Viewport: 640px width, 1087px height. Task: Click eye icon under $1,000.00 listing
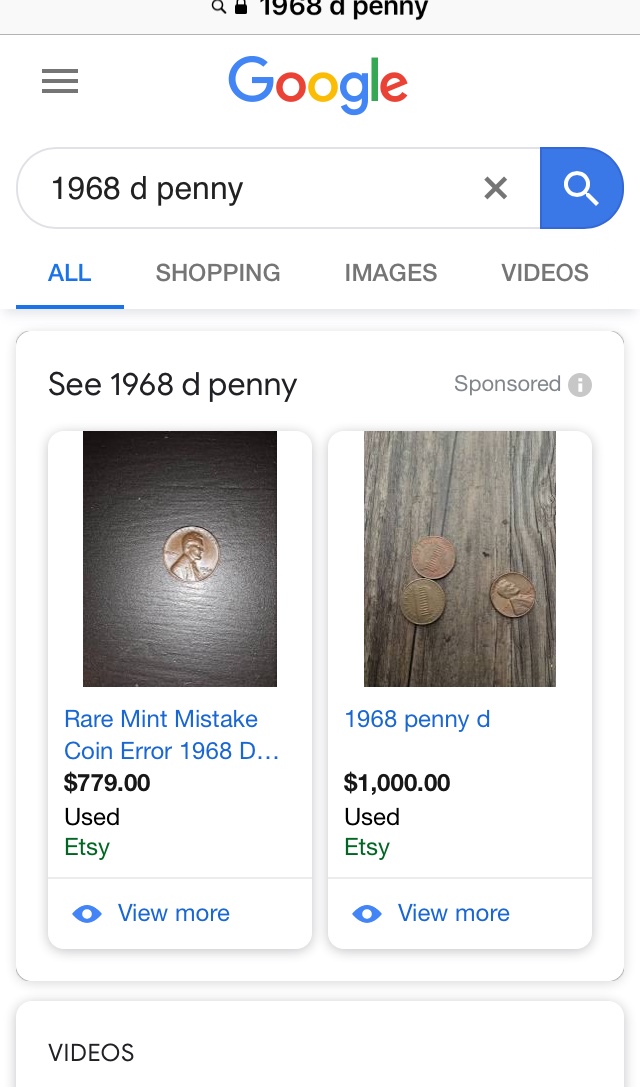[x=367, y=914]
